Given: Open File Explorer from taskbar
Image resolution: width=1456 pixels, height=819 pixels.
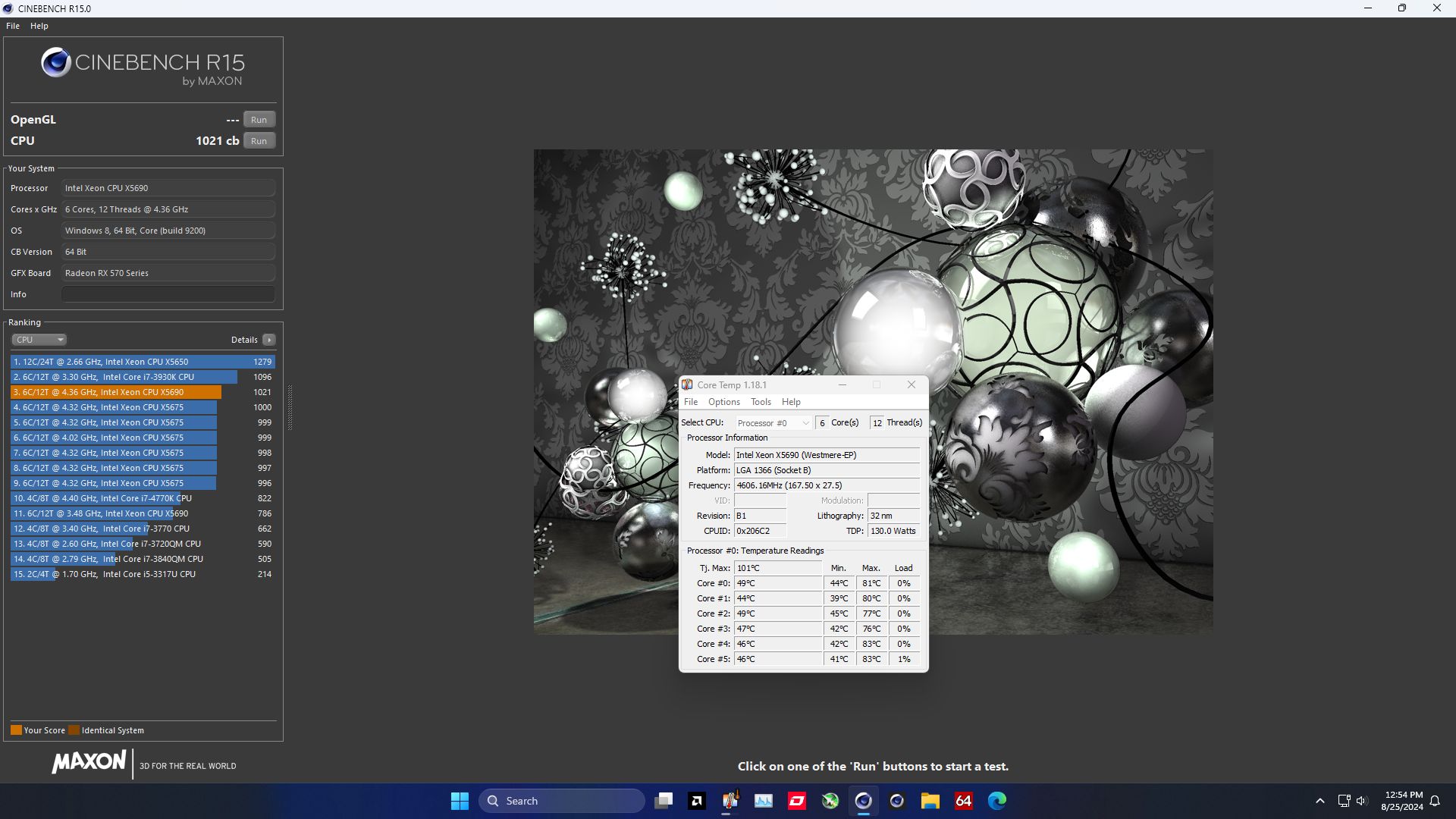Looking at the screenshot, I should [x=930, y=801].
